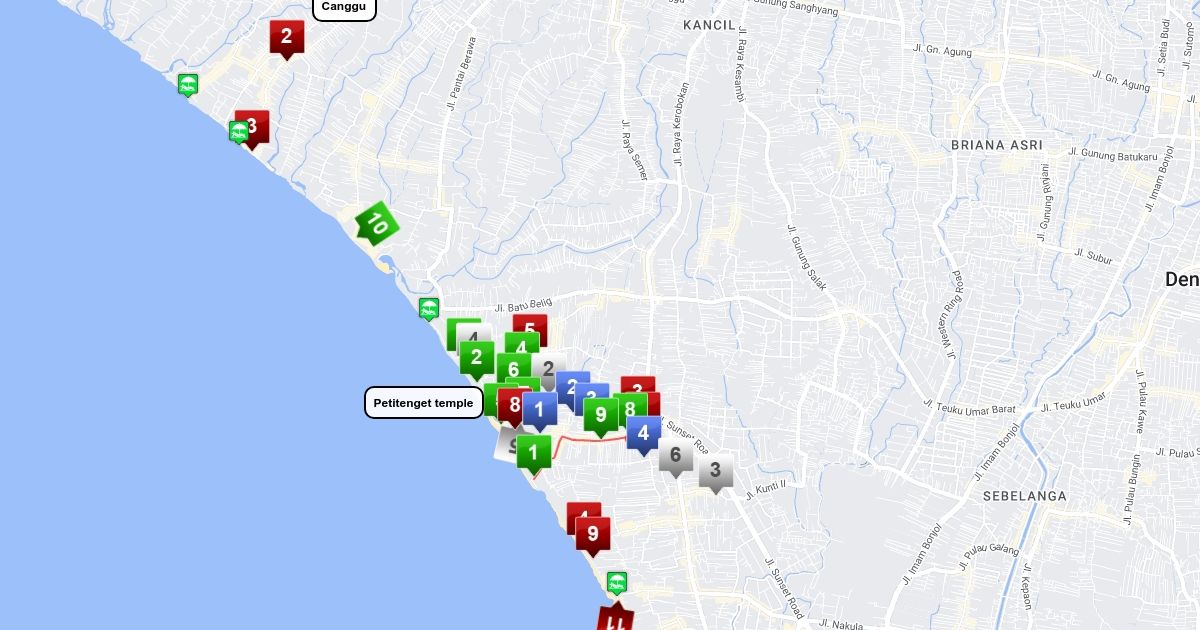Screen dimensions: 1200x630
Task: Click the Jl. Pantai Berawa street label
Action: (x=461, y=73)
